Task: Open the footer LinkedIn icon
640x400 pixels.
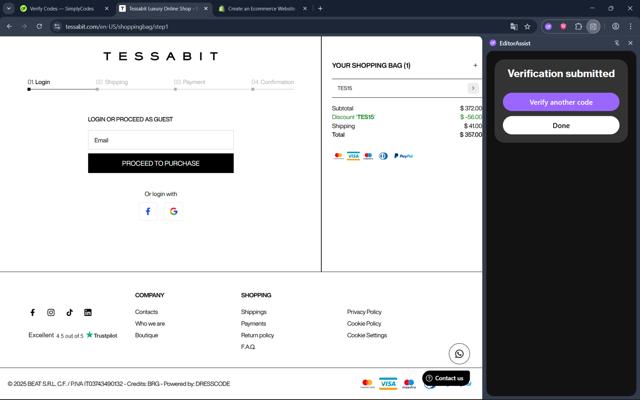Action: coord(88,312)
